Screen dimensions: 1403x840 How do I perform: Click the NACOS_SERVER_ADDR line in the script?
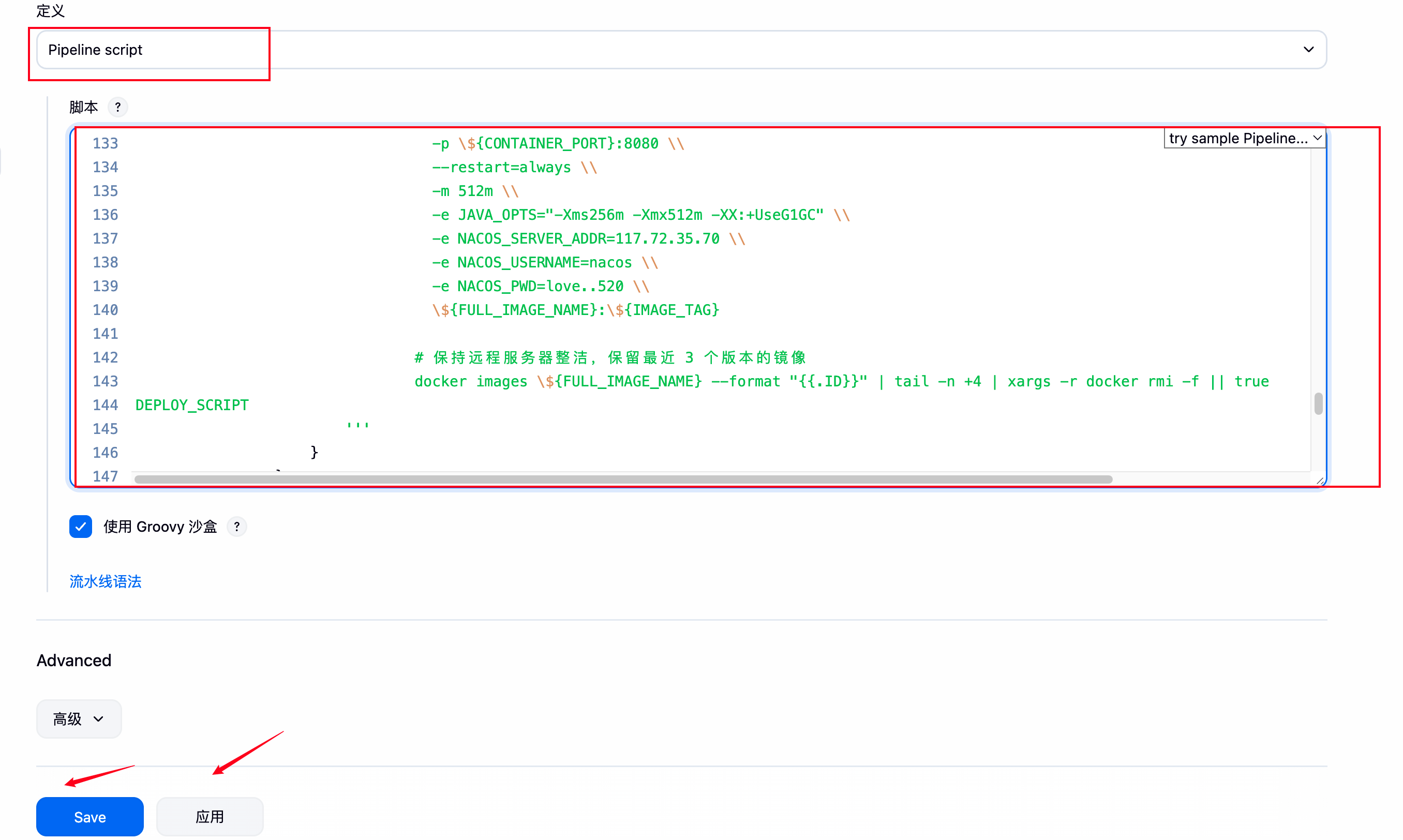click(589, 239)
